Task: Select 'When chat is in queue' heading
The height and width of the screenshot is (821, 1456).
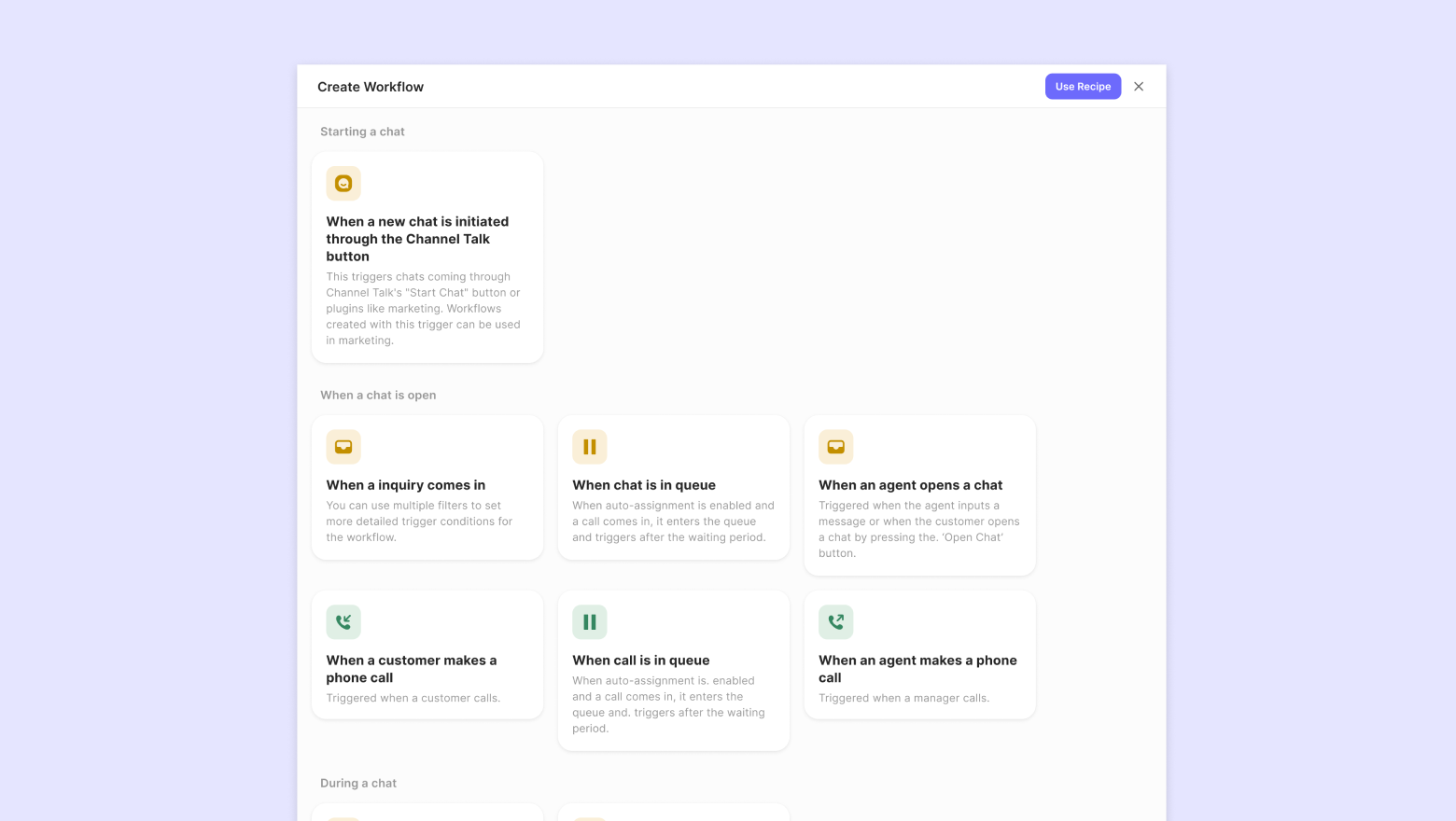Action: point(644,485)
